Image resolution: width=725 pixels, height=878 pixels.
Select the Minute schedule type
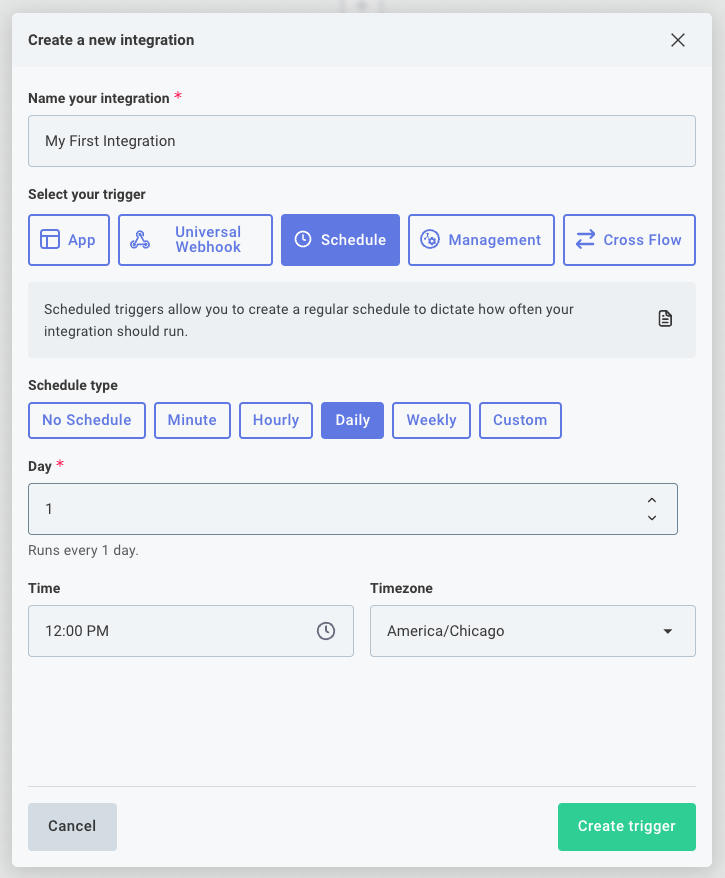(192, 420)
